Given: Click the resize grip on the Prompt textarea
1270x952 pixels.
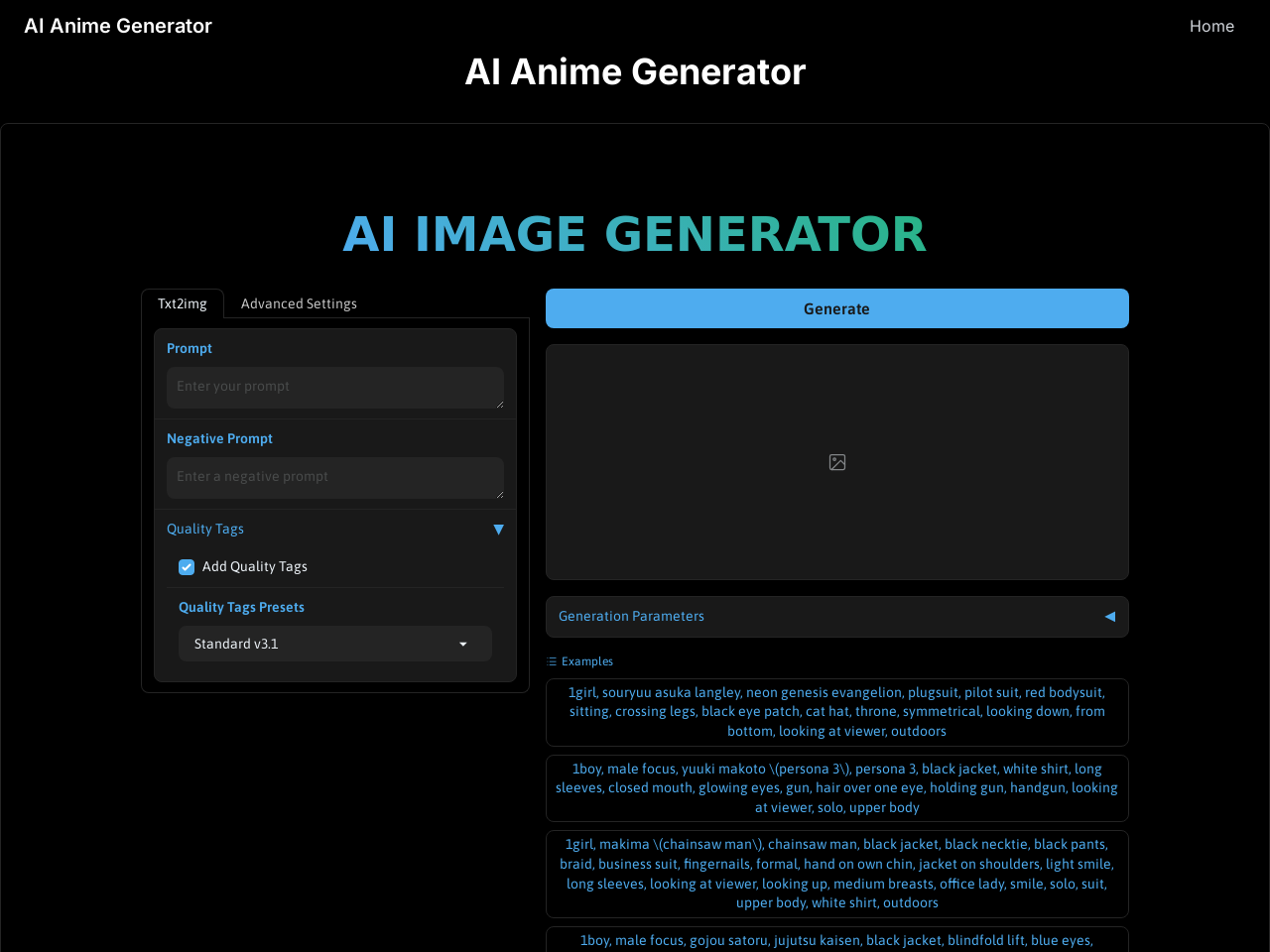Looking at the screenshot, I should point(499,406).
